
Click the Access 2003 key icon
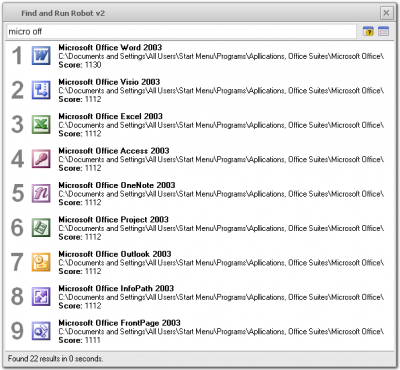pos(41,159)
